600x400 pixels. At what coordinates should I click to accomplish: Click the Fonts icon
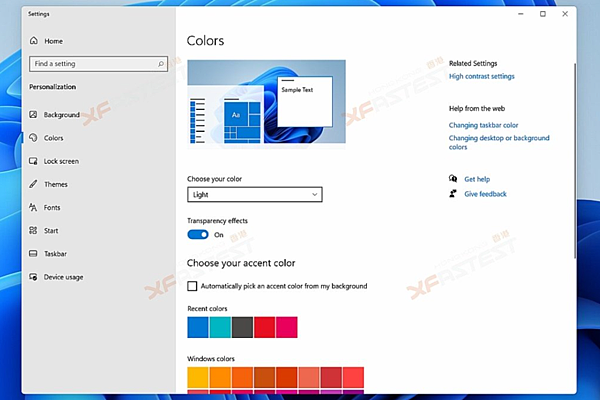pyautogui.click(x=33, y=207)
